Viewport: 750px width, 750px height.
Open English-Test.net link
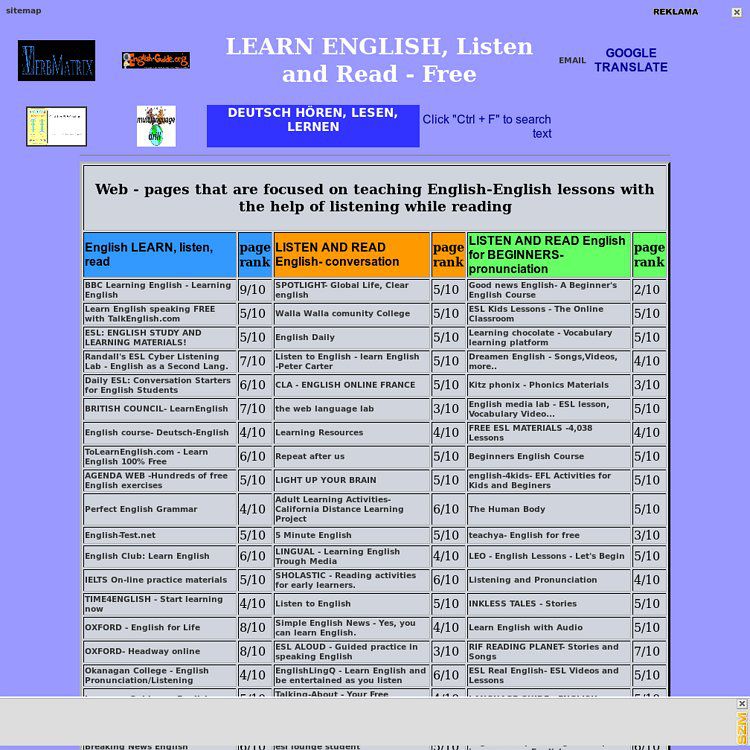[x=122, y=535]
